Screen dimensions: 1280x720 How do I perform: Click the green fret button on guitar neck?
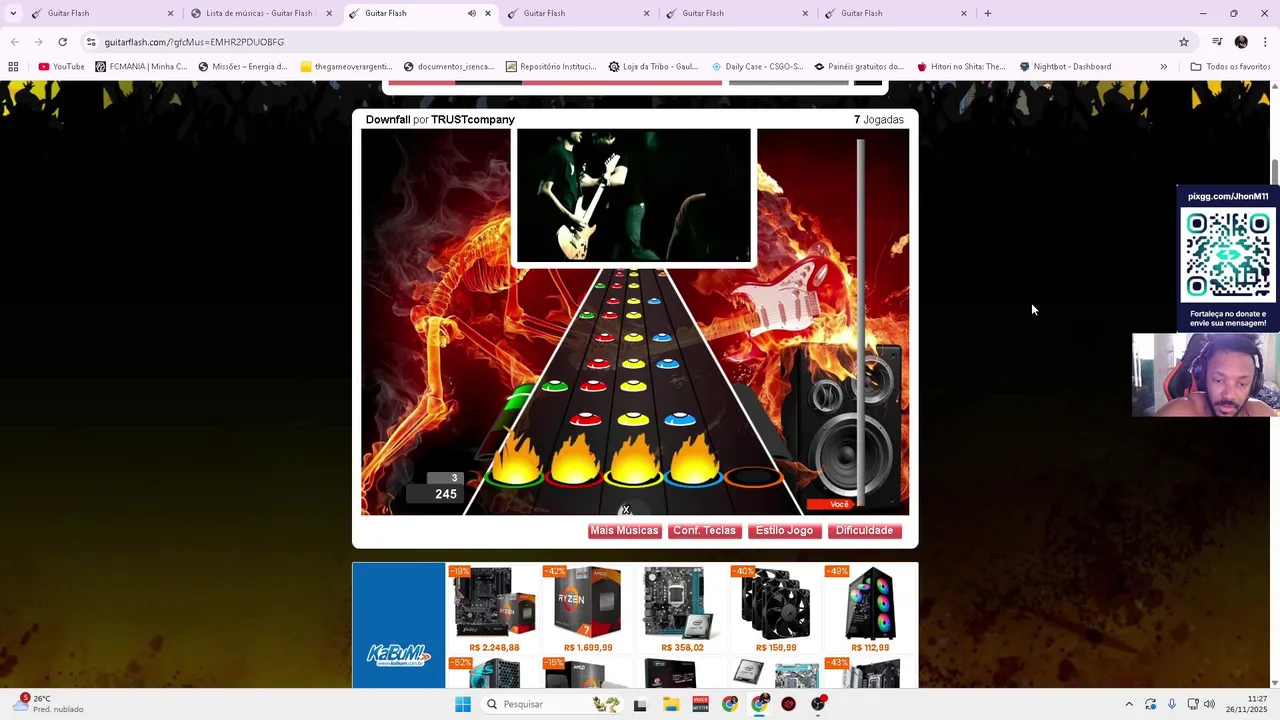pos(513,477)
